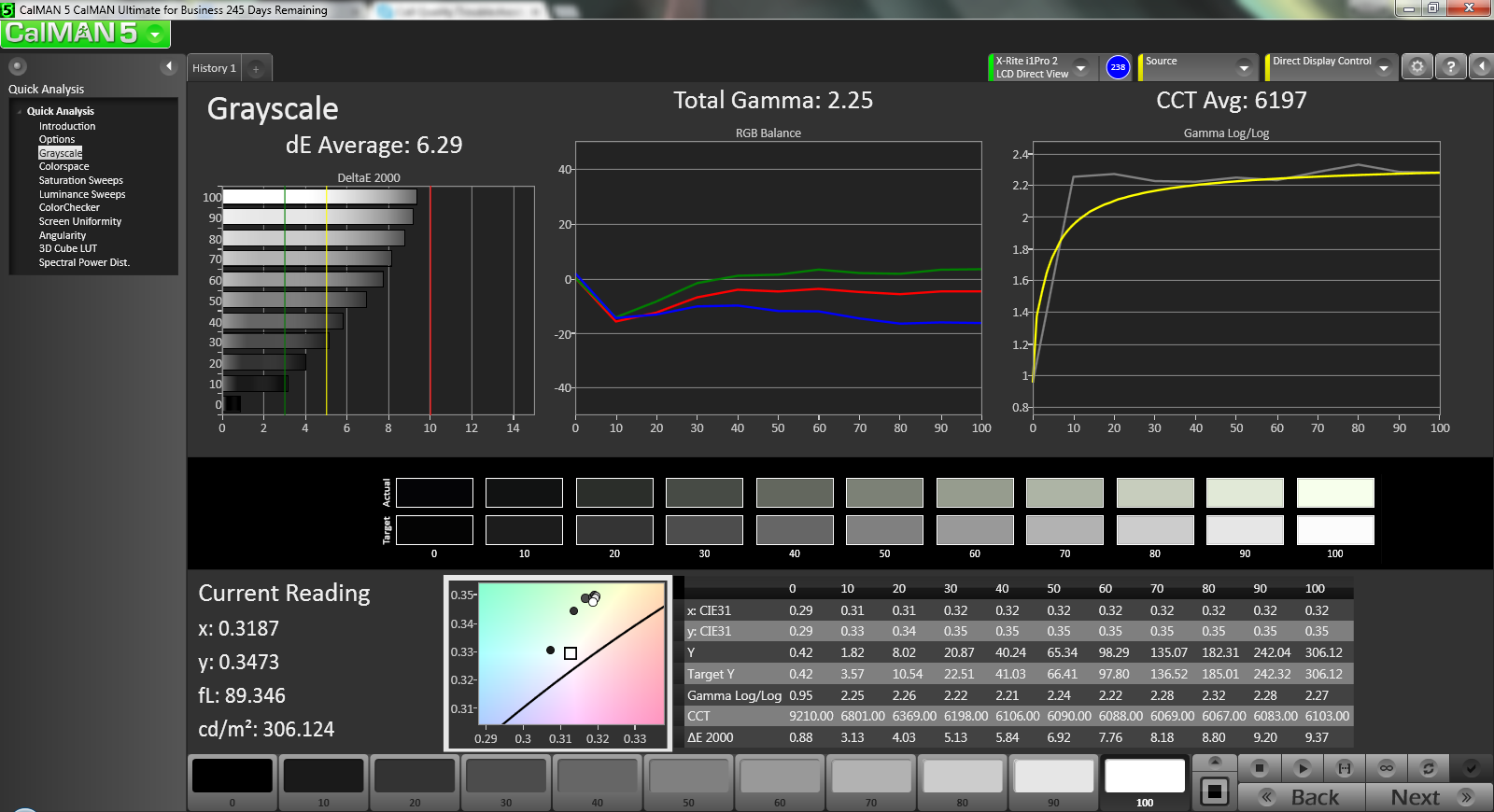Image resolution: width=1494 pixels, height=812 pixels.
Task: Add a new history tab with plus
Action: point(256,68)
